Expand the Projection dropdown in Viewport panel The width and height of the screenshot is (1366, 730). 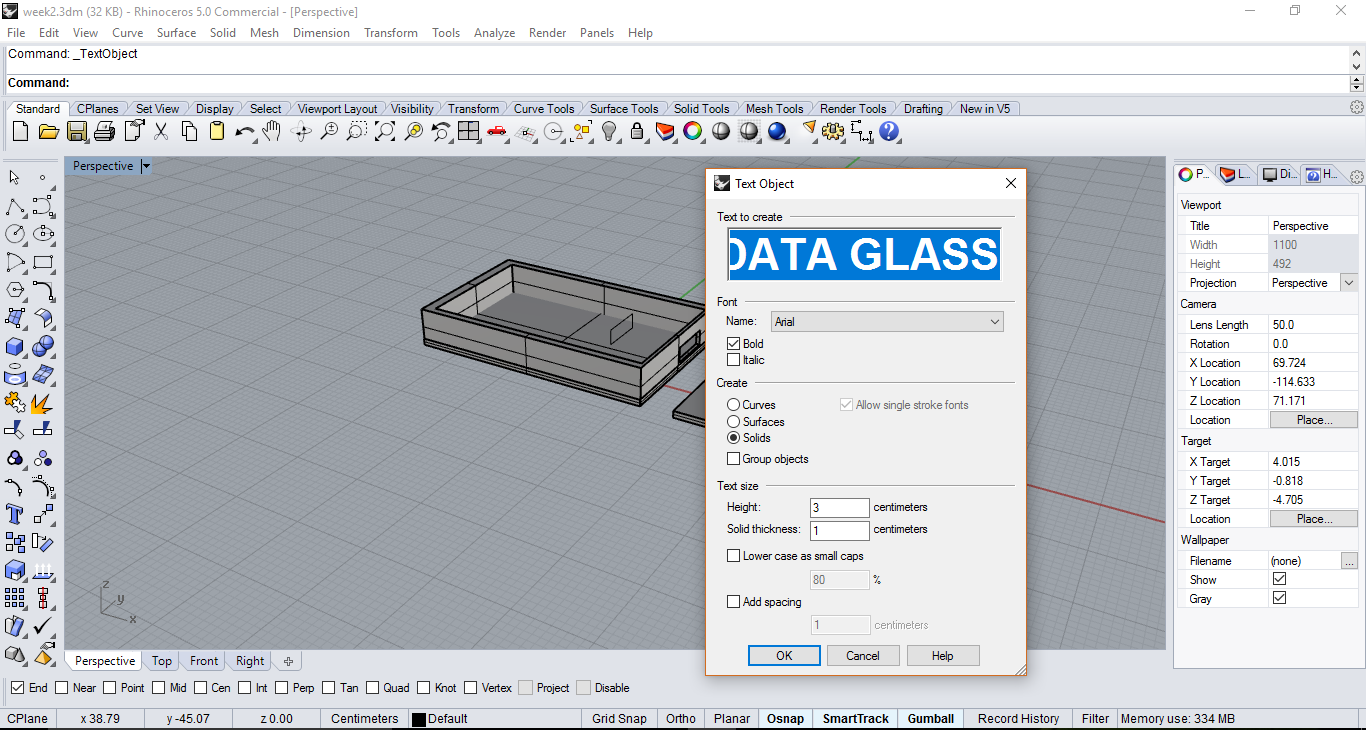[x=1349, y=283]
